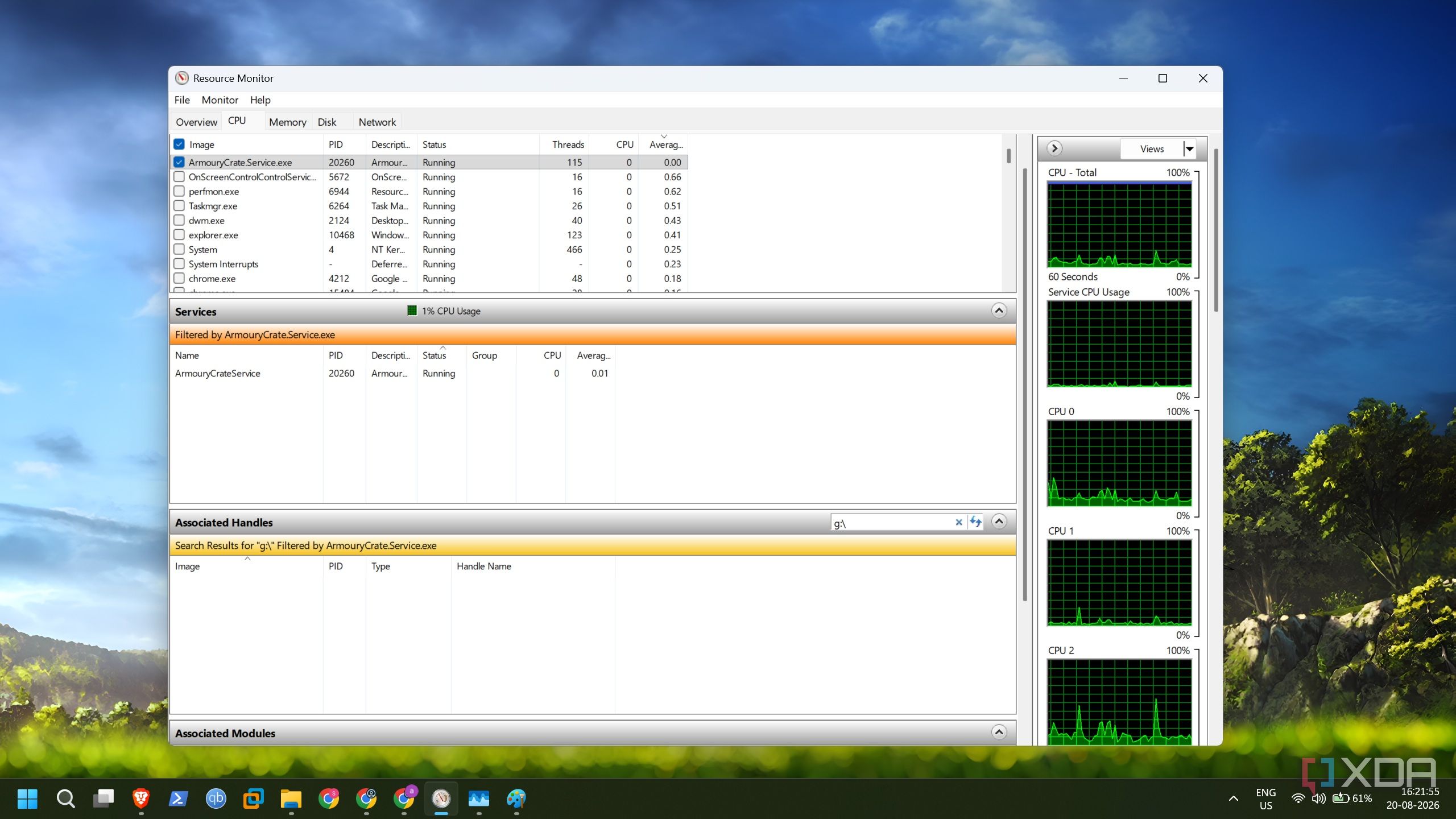Collapse the graphs pane with arrow button
This screenshot has height=819, width=1456.
(x=1054, y=148)
